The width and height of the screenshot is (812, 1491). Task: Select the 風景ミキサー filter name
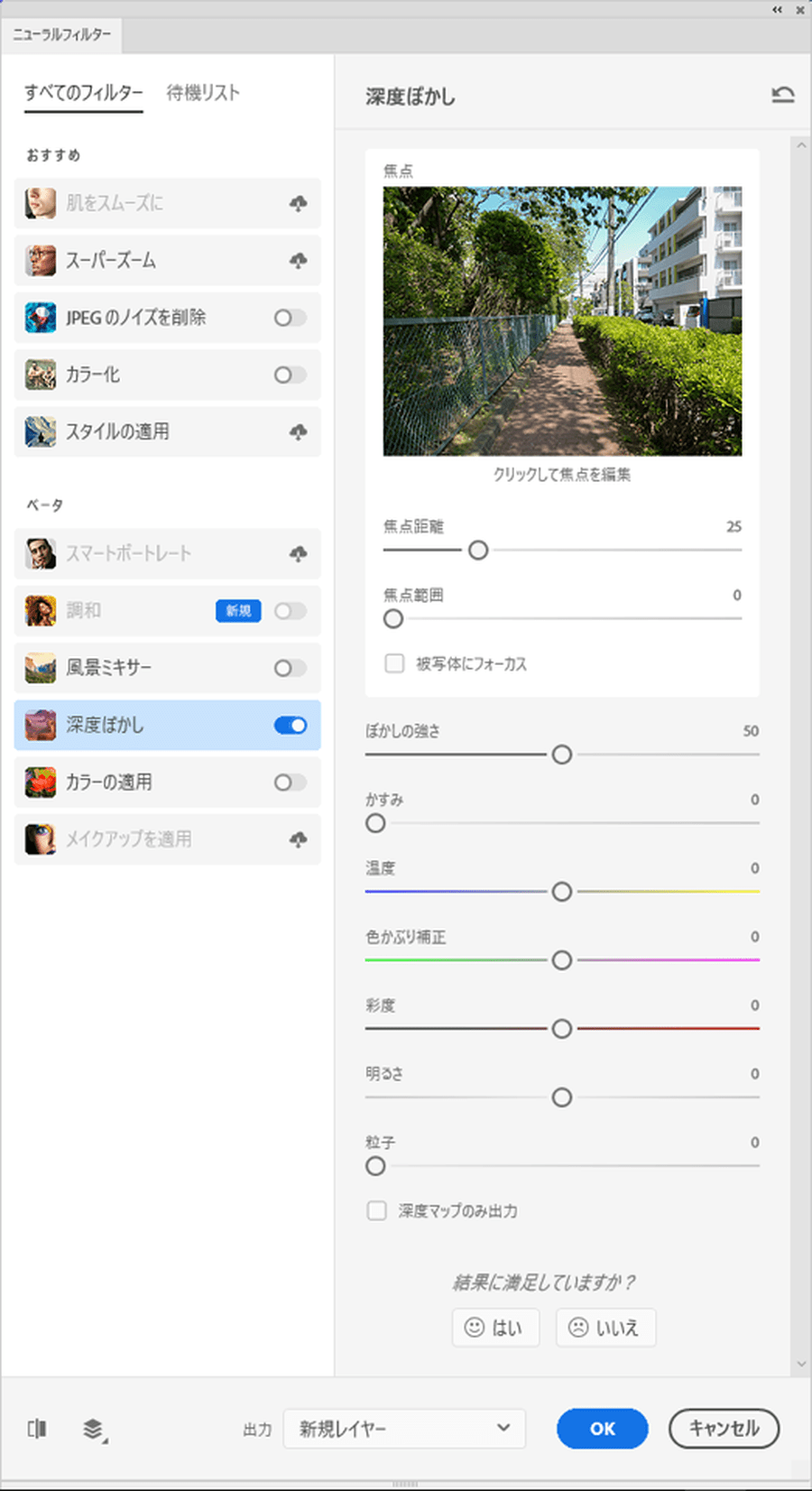[x=109, y=668]
